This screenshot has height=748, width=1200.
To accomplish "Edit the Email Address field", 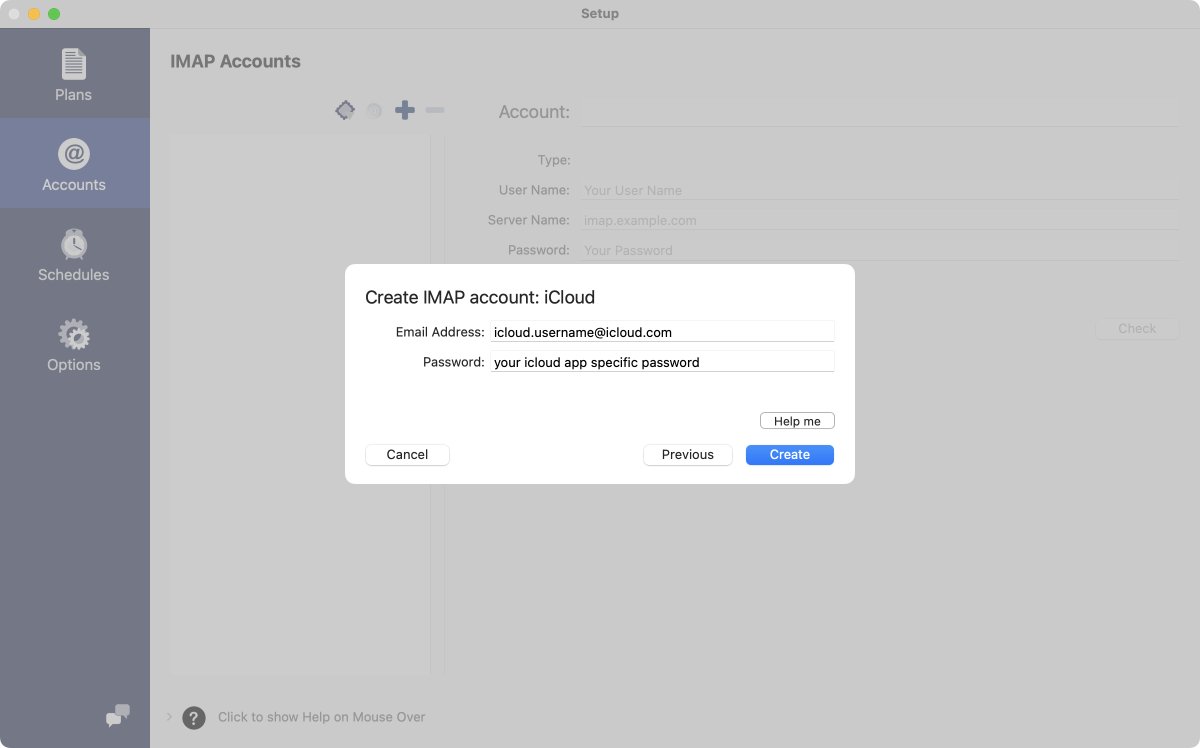I will [663, 331].
